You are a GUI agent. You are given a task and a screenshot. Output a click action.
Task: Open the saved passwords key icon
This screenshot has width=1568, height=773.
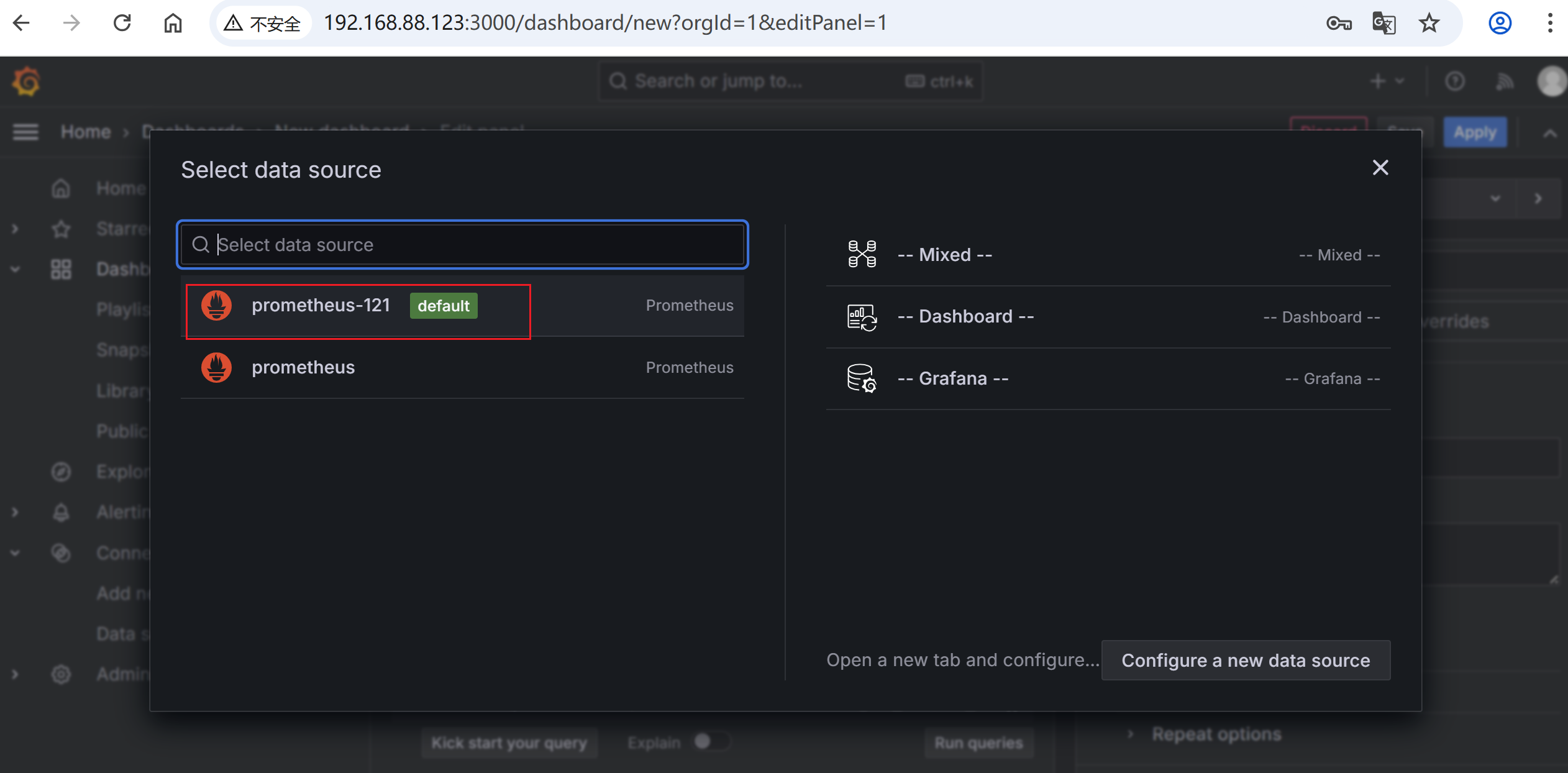1339,24
